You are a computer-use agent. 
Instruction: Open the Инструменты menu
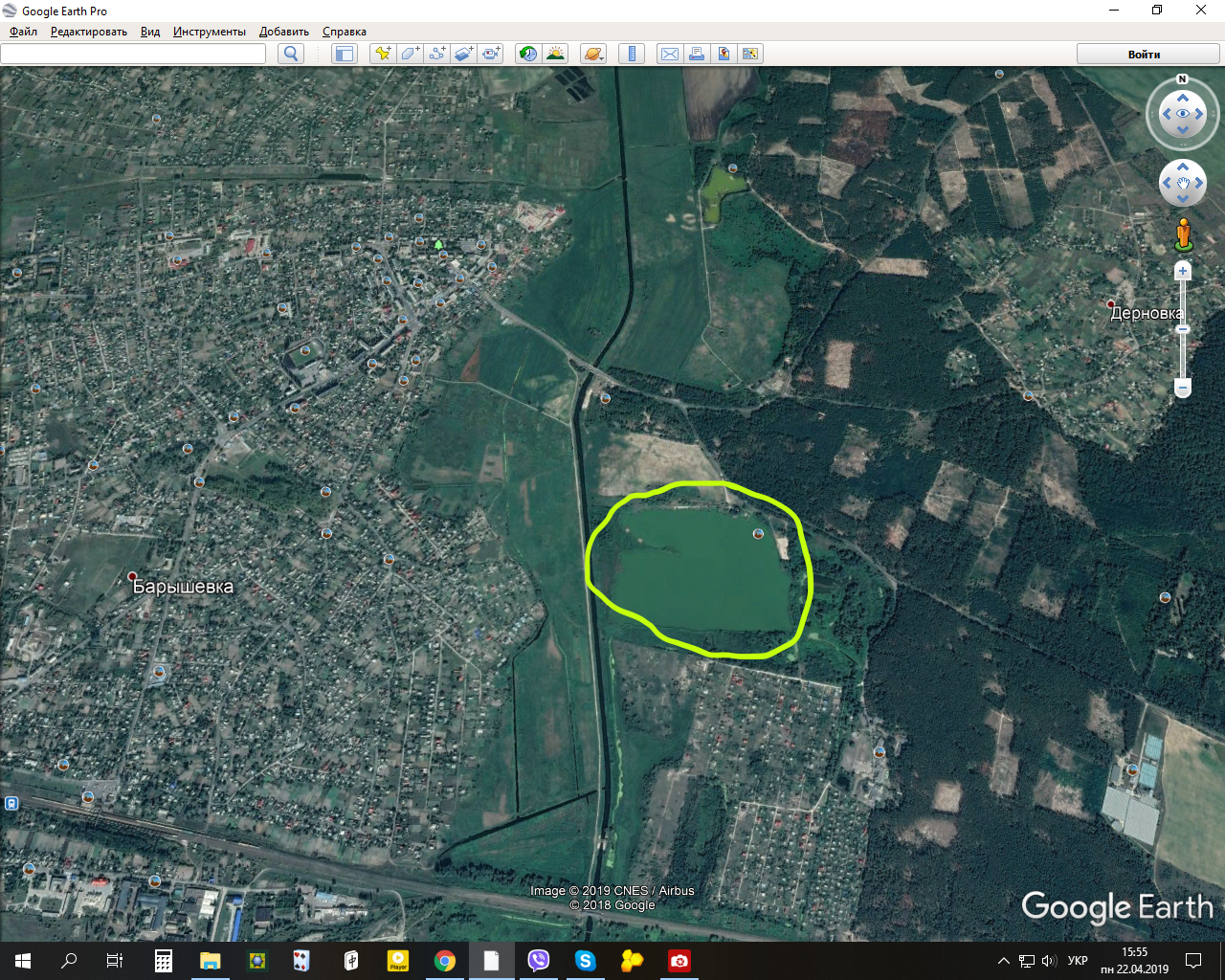(210, 32)
